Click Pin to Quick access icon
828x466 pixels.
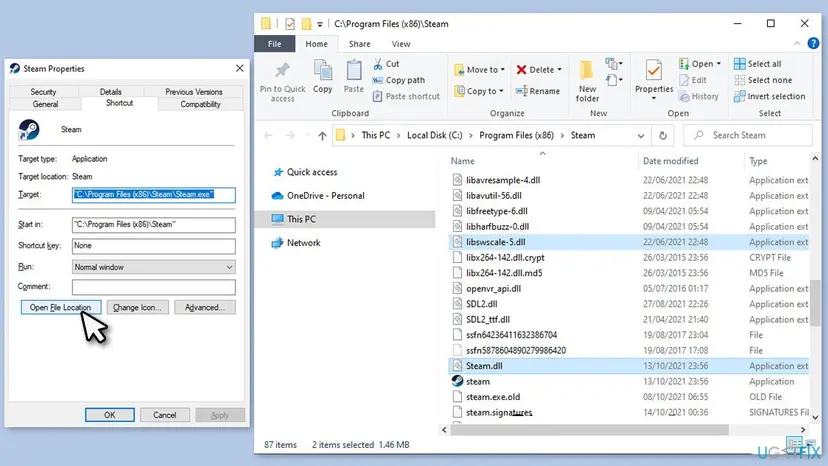pos(283,71)
